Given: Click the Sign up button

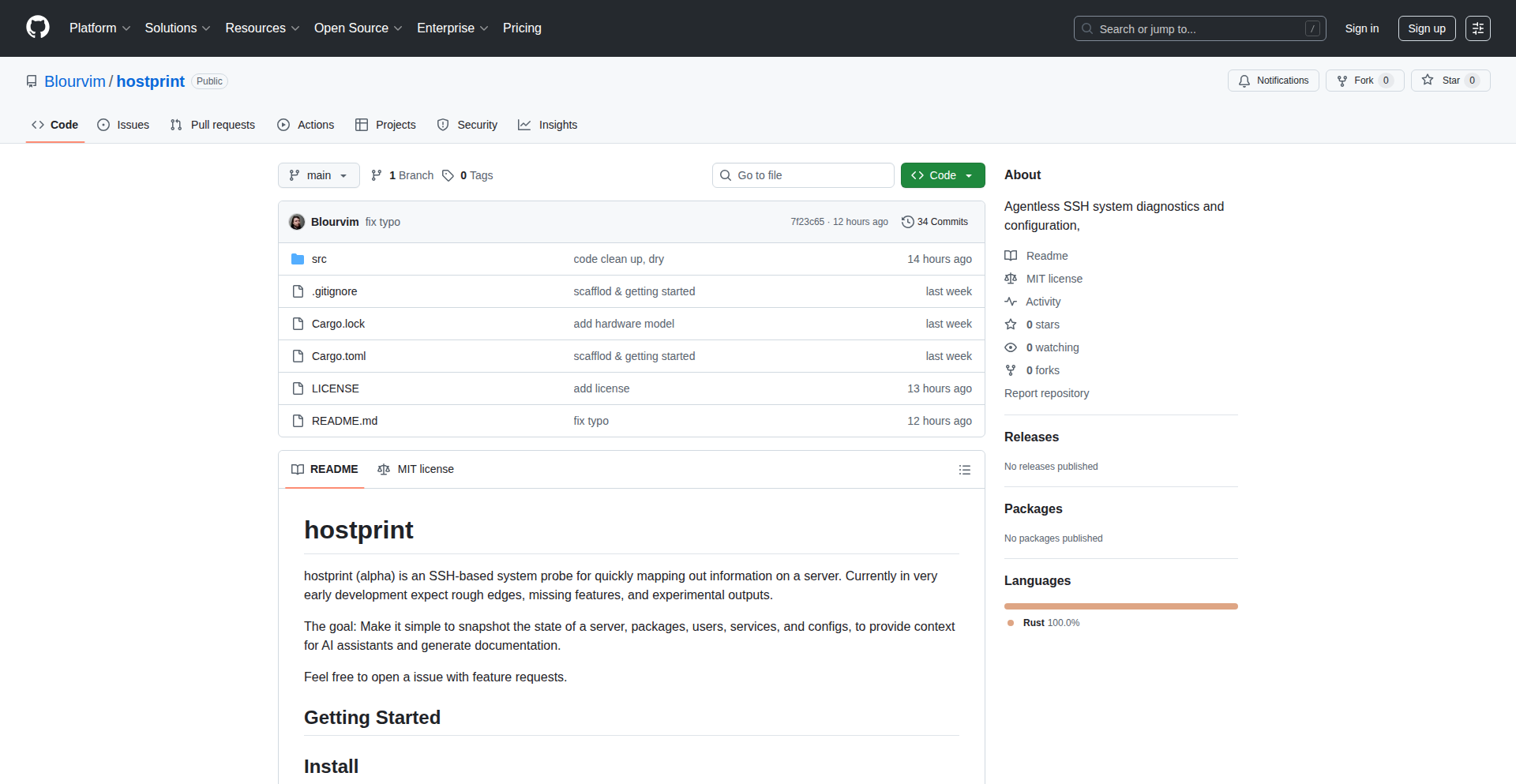Looking at the screenshot, I should click(x=1426, y=28).
